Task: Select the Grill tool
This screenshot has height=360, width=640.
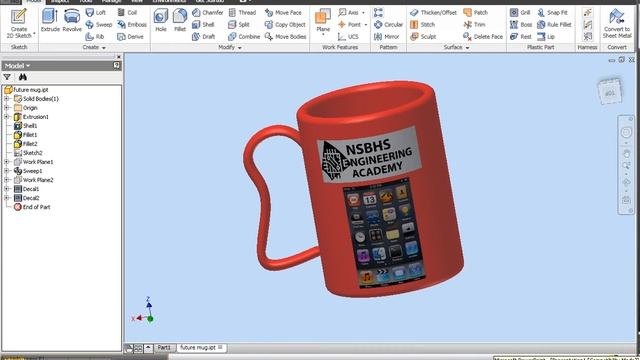Action: [520, 13]
